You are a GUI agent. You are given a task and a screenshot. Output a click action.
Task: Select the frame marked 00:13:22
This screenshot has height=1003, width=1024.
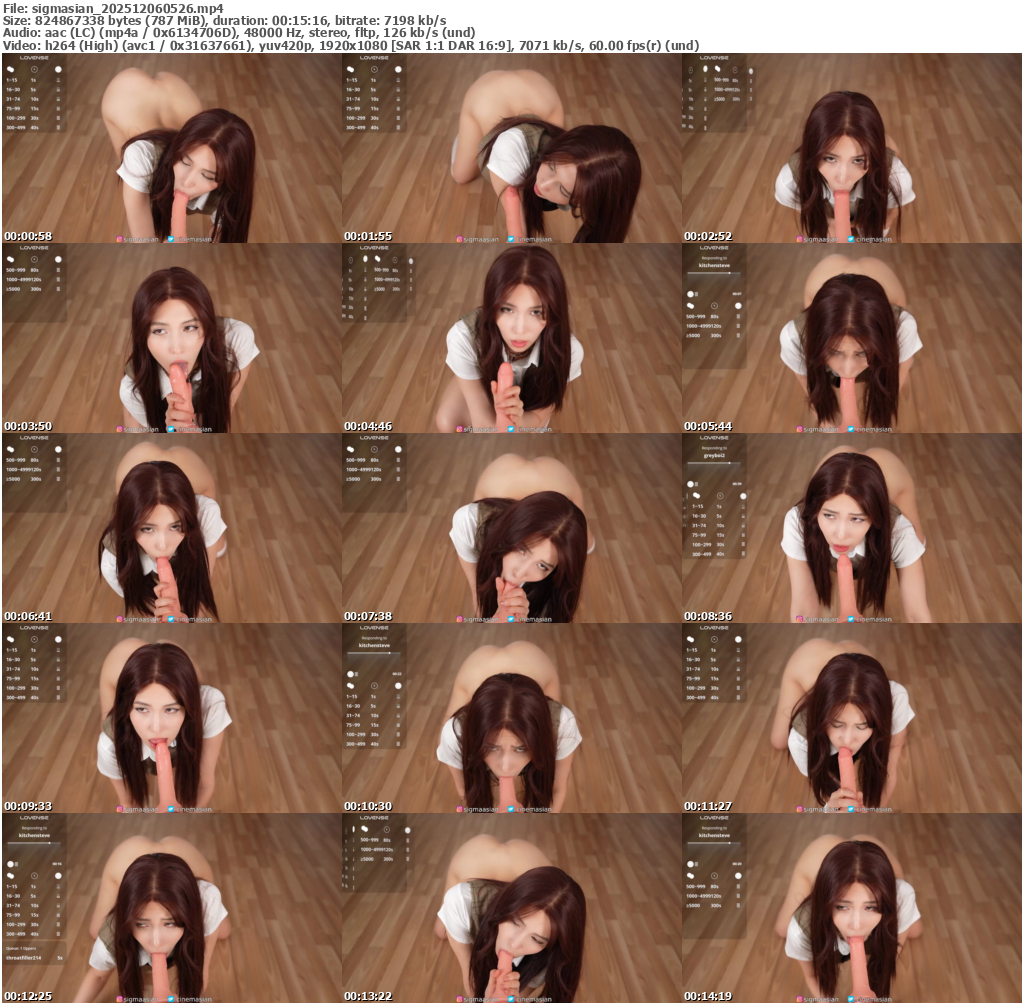pos(511,908)
